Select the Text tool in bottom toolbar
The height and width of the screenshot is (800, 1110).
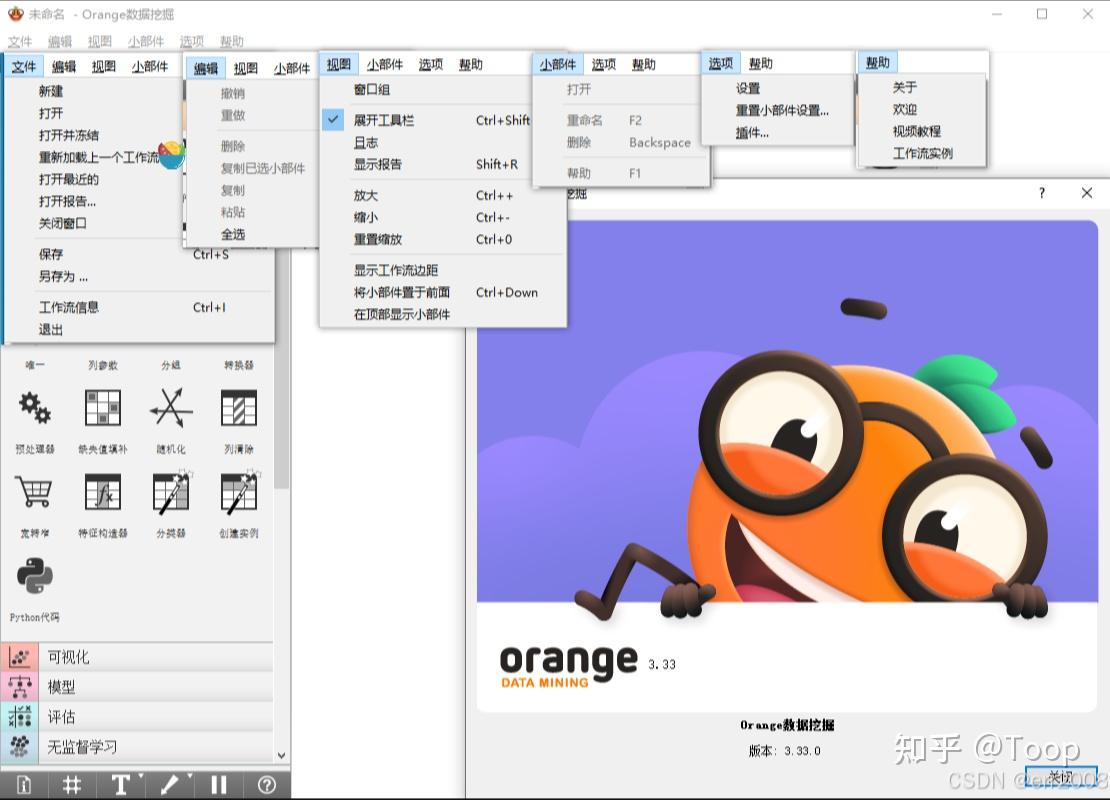(120, 785)
